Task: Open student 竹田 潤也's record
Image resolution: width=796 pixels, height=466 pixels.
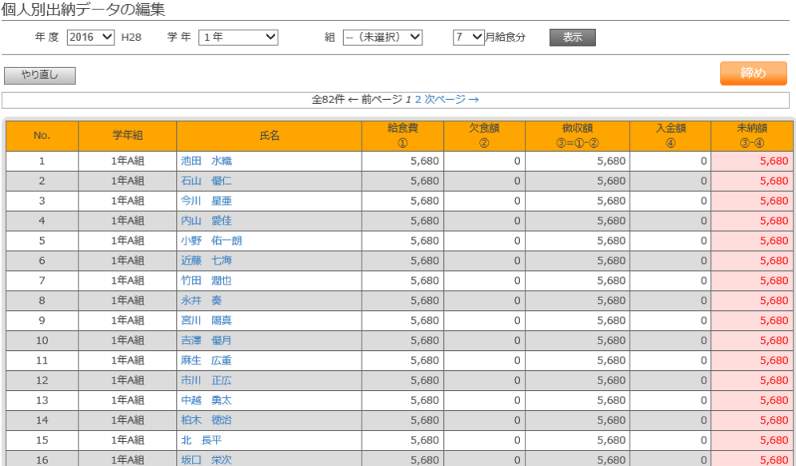Action: [206, 280]
